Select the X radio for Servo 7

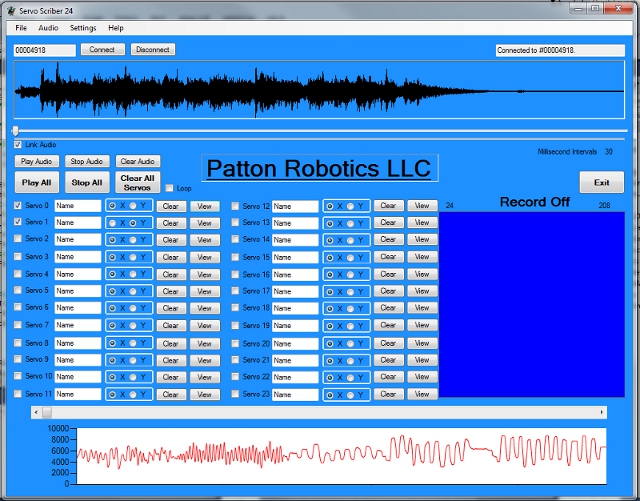112,325
